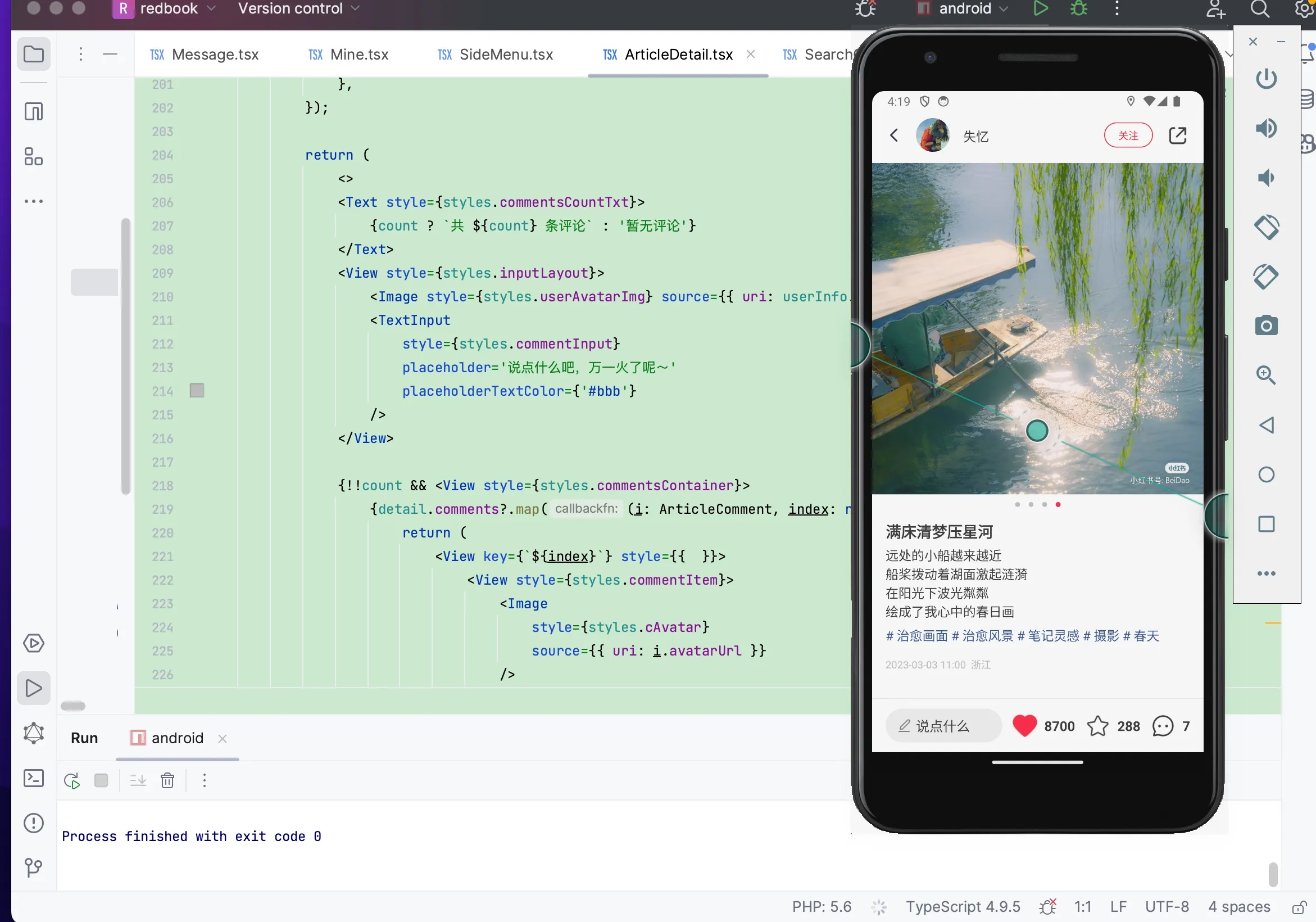Open the Terminal tool window icon

click(34, 778)
